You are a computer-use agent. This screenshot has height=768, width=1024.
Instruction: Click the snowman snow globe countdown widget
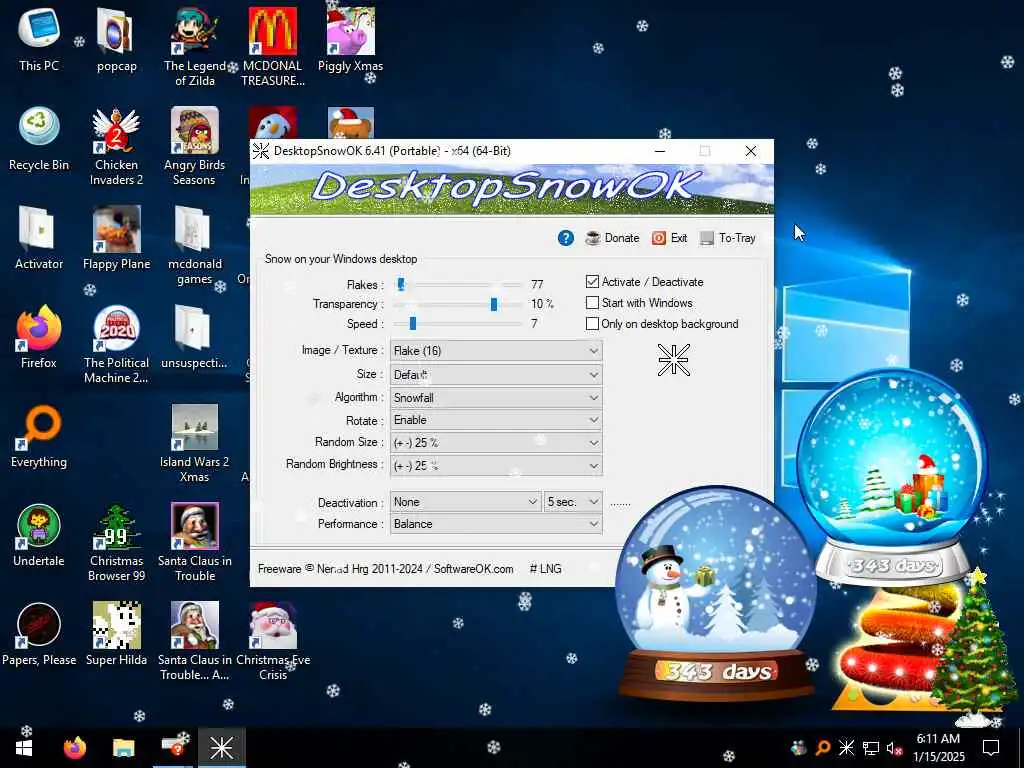716,594
